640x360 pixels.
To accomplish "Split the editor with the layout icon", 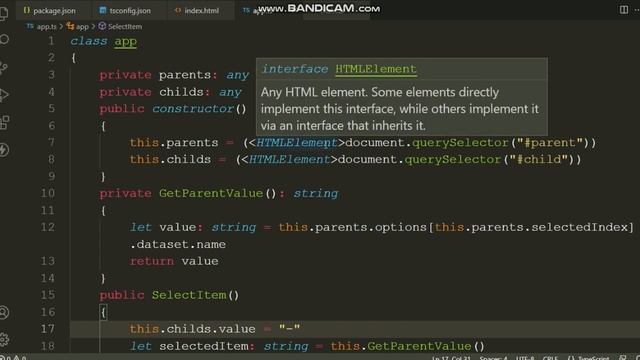I will click(x=624, y=9).
